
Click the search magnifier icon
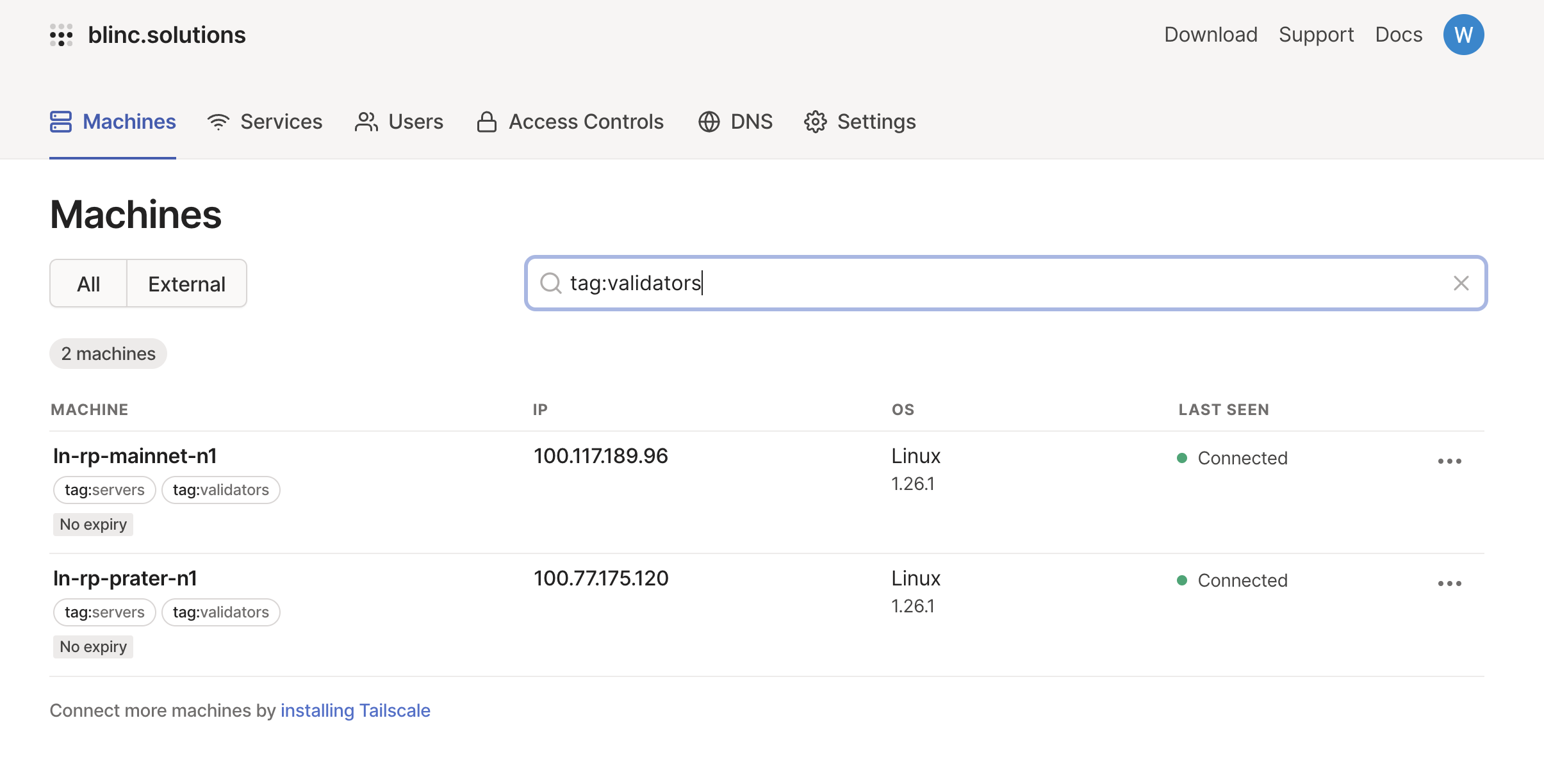point(550,283)
